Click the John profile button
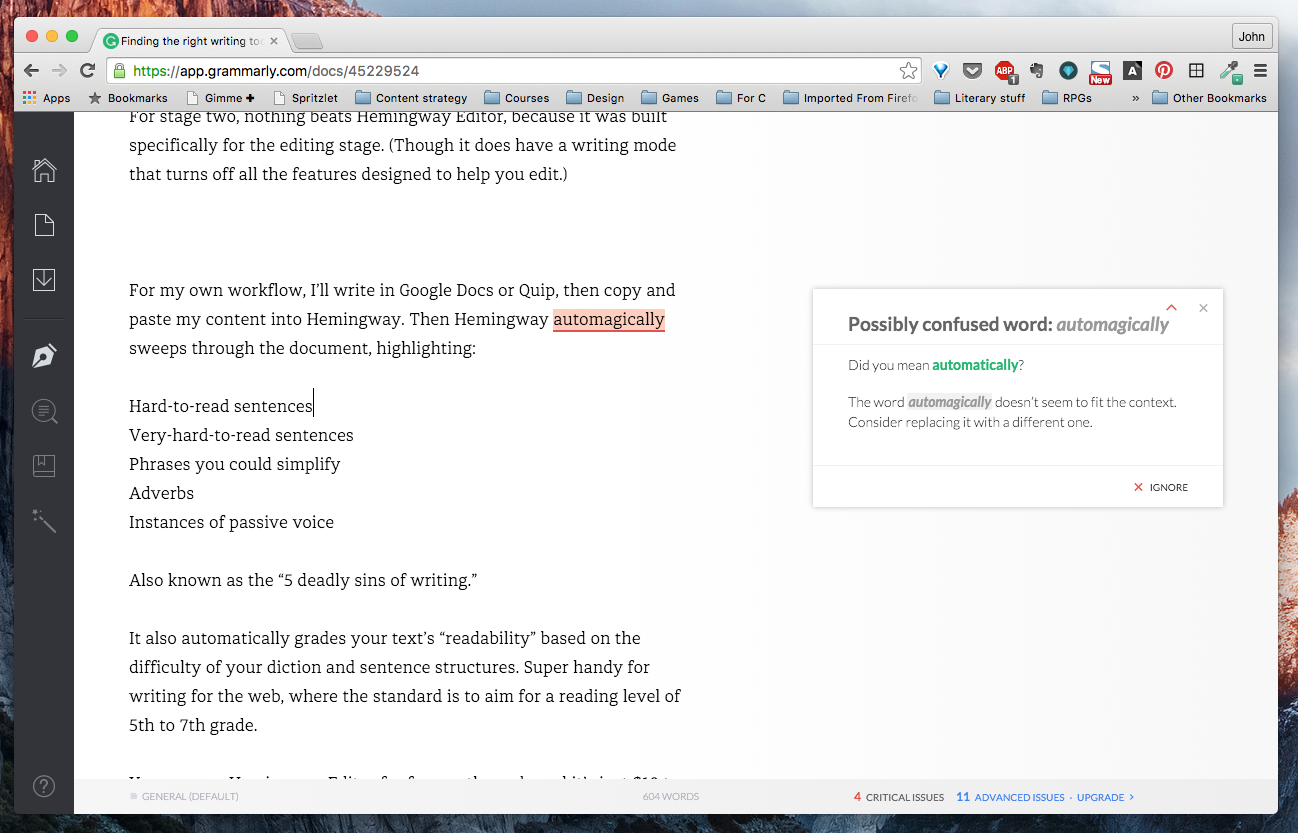The image size is (1298, 833). tap(1252, 37)
